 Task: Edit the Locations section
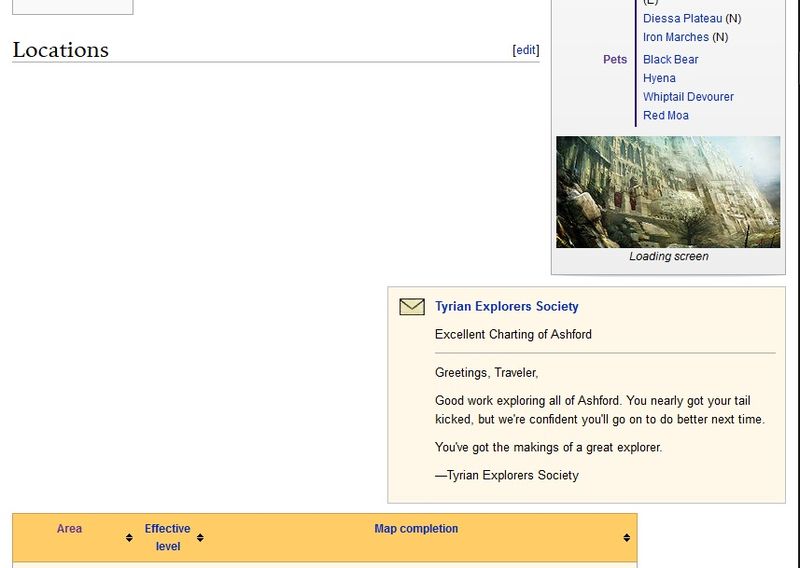526,50
